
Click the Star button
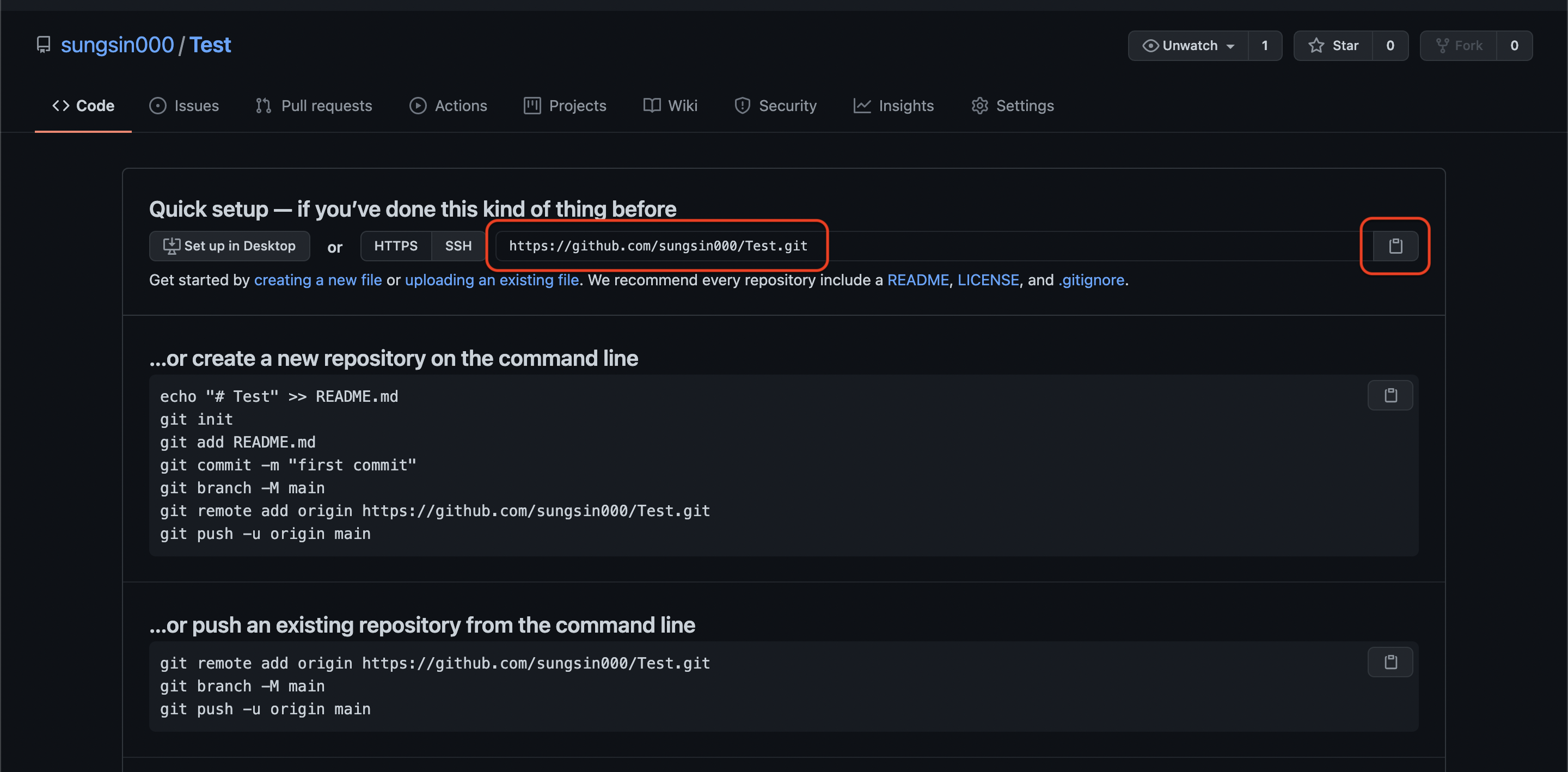click(x=1333, y=46)
